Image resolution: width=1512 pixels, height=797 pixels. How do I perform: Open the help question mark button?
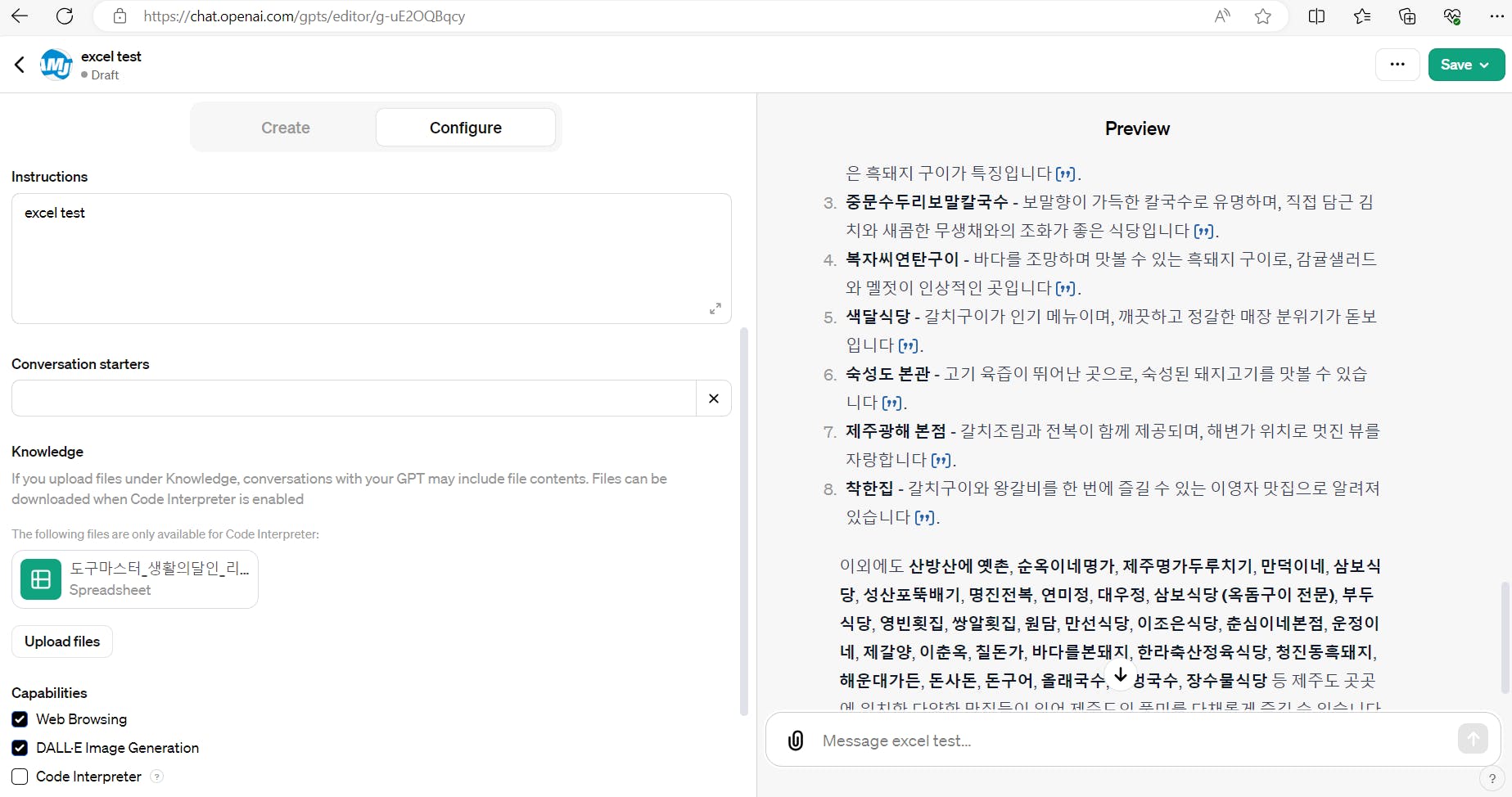(1492, 778)
